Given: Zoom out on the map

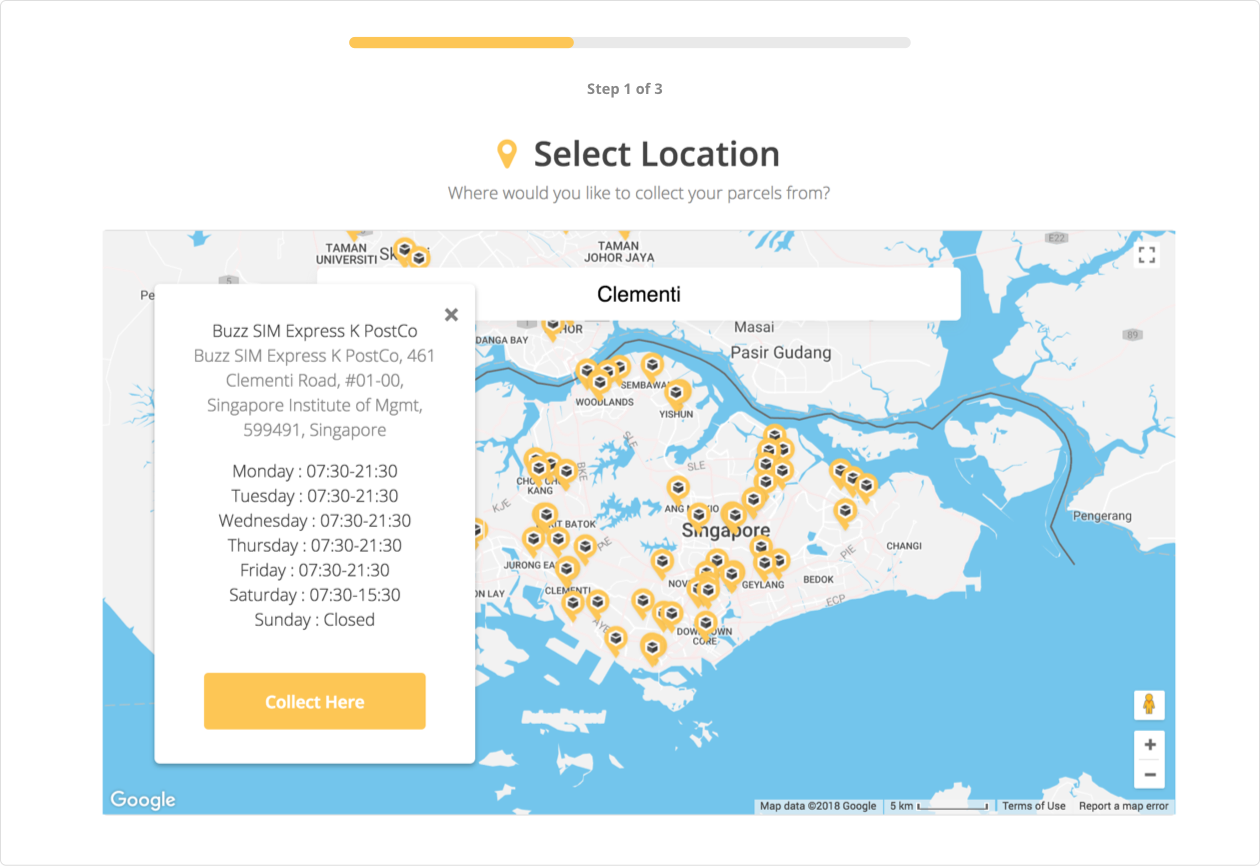Looking at the screenshot, I should pos(1150,774).
